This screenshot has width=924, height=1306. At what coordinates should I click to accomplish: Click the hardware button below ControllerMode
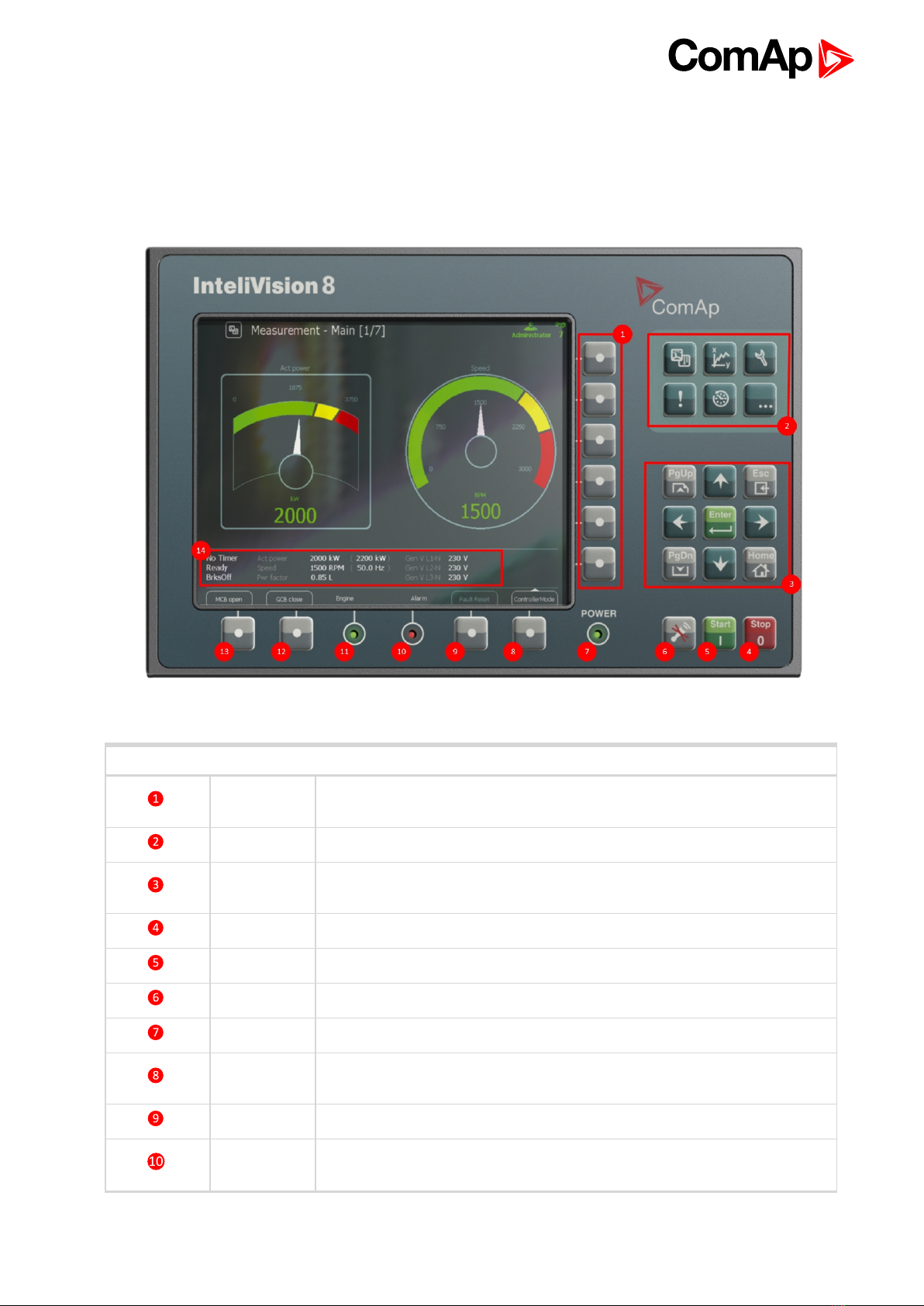tap(529, 633)
